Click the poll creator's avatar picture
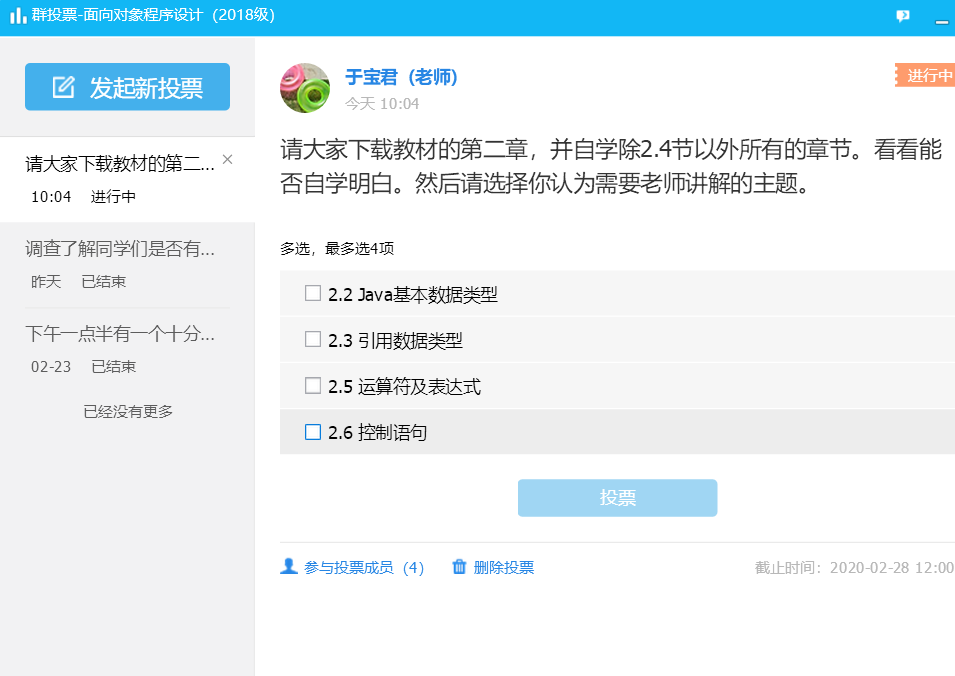This screenshot has width=955, height=676. (x=305, y=88)
